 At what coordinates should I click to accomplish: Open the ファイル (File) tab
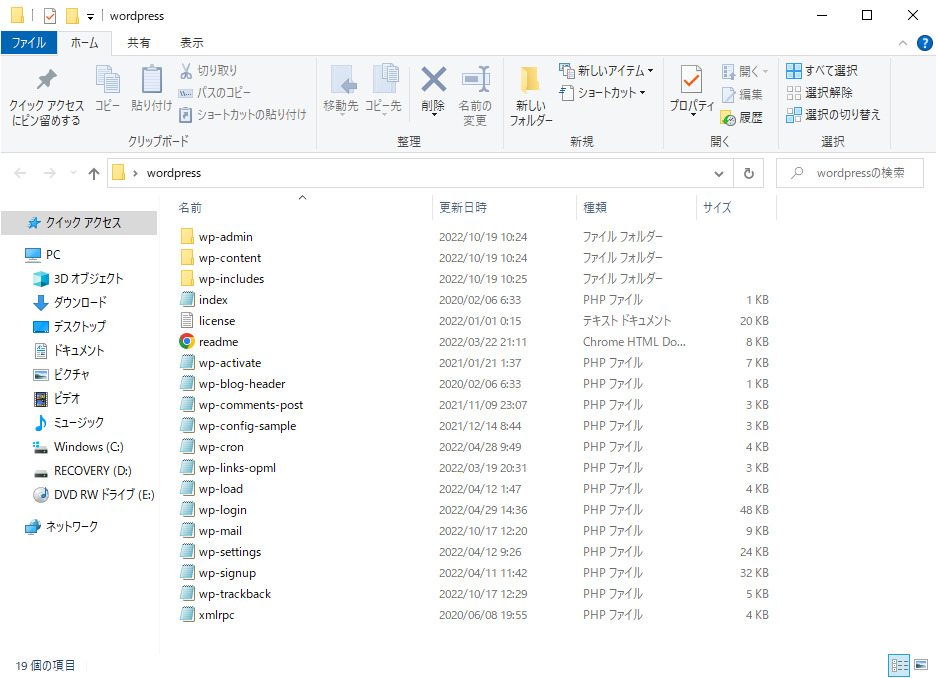coord(29,43)
